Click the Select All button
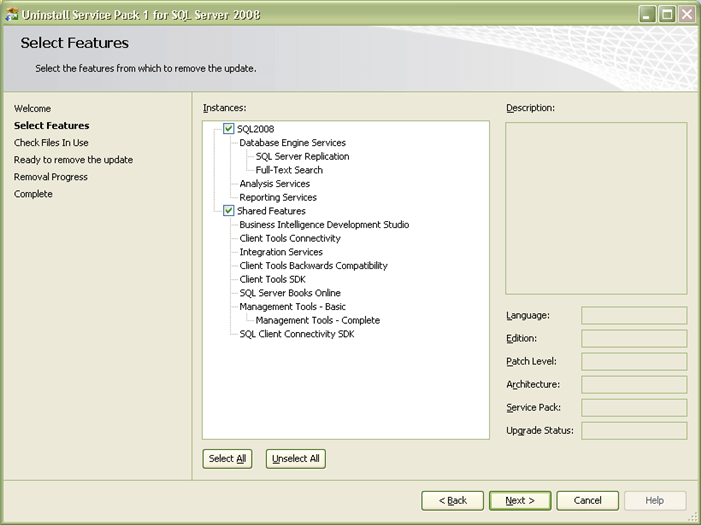Viewport: 701px width, 525px height. tap(227, 459)
